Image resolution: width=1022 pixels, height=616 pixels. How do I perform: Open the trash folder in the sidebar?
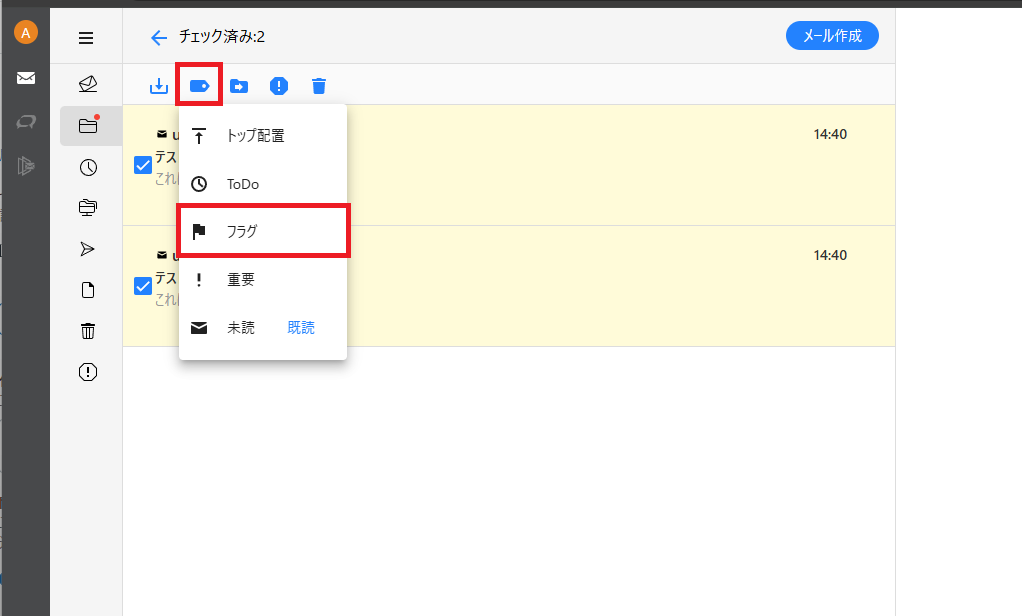tap(88, 331)
